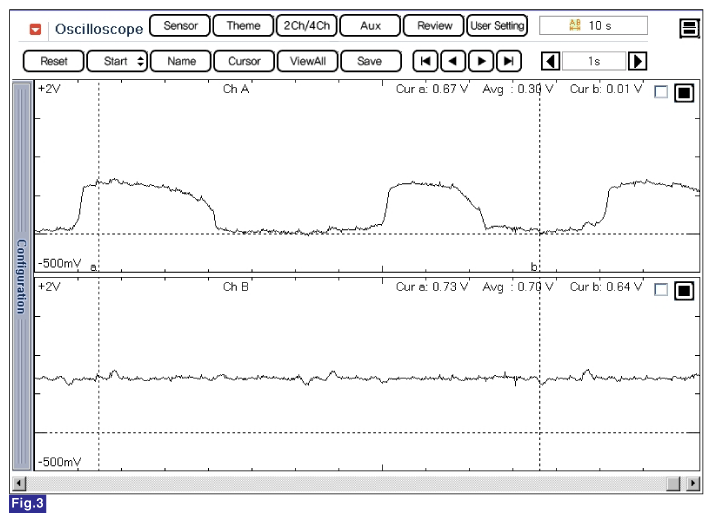Expand the vertical Configuration side panel
Viewport: 713px width, 522px height.
tap(21, 276)
